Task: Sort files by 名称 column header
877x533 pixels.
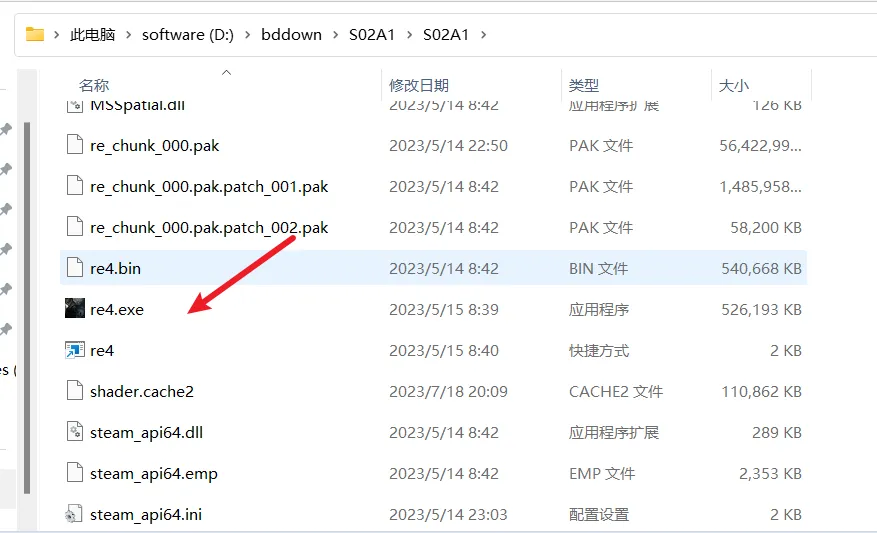Action: click(94, 86)
